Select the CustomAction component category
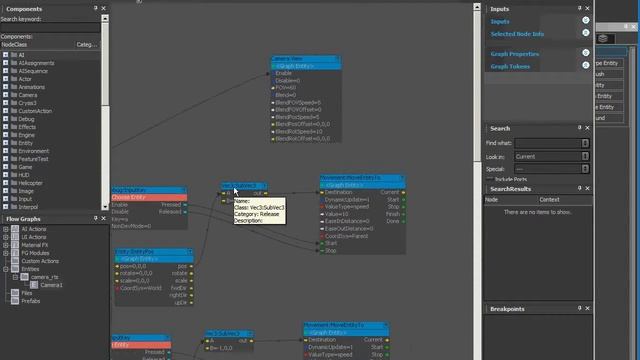This screenshot has width=640, height=360. 35,111
